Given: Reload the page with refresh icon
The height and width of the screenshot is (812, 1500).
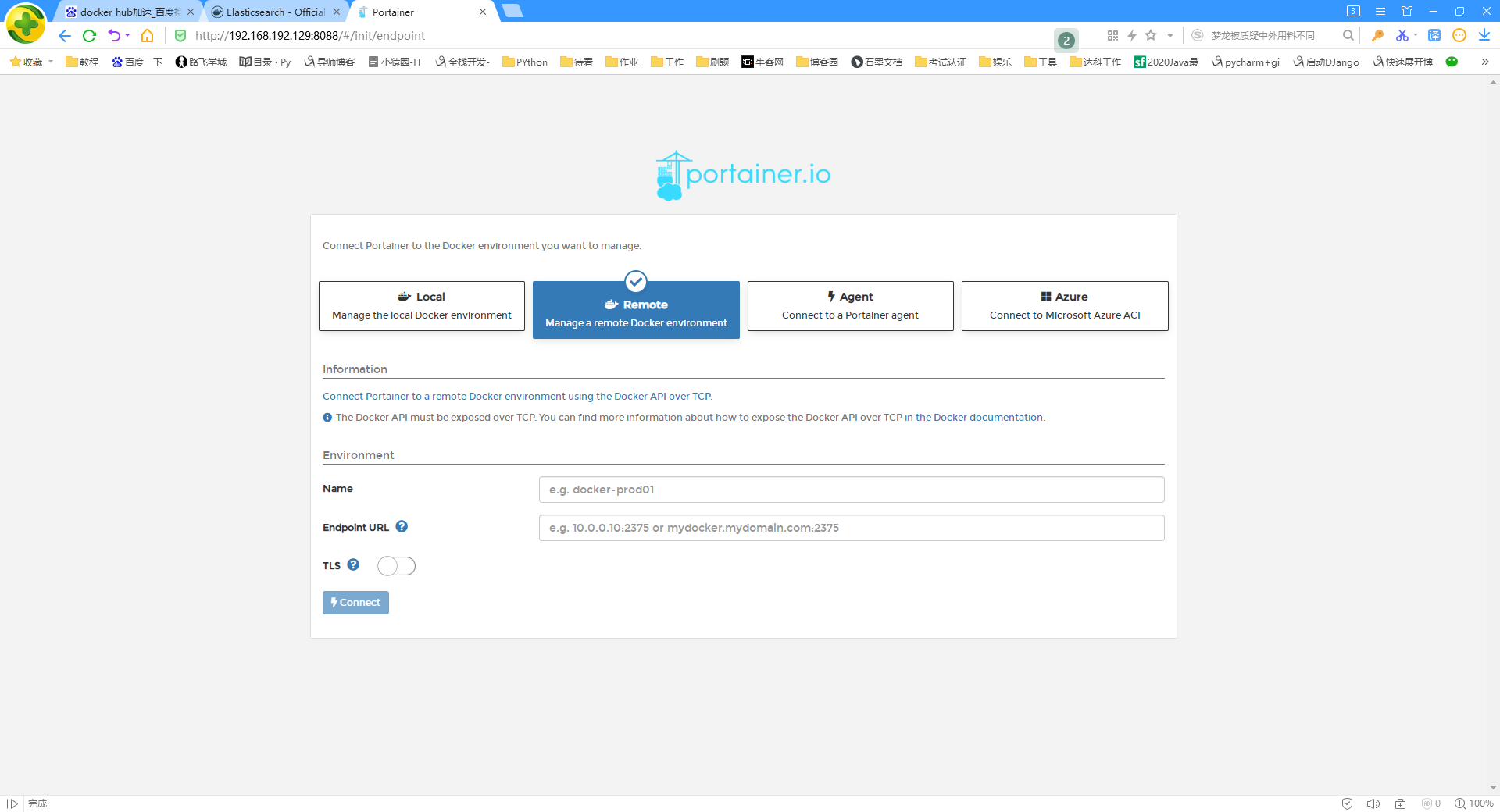Looking at the screenshot, I should click(89, 36).
